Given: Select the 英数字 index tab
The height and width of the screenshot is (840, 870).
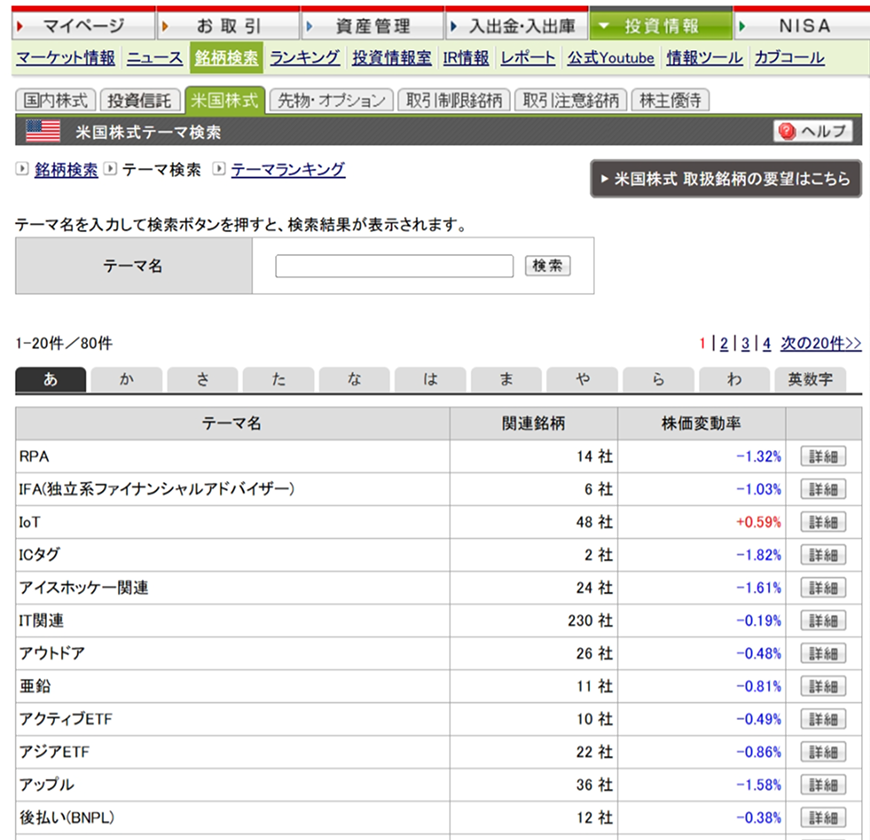Looking at the screenshot, I should click(x=810, y=380).
